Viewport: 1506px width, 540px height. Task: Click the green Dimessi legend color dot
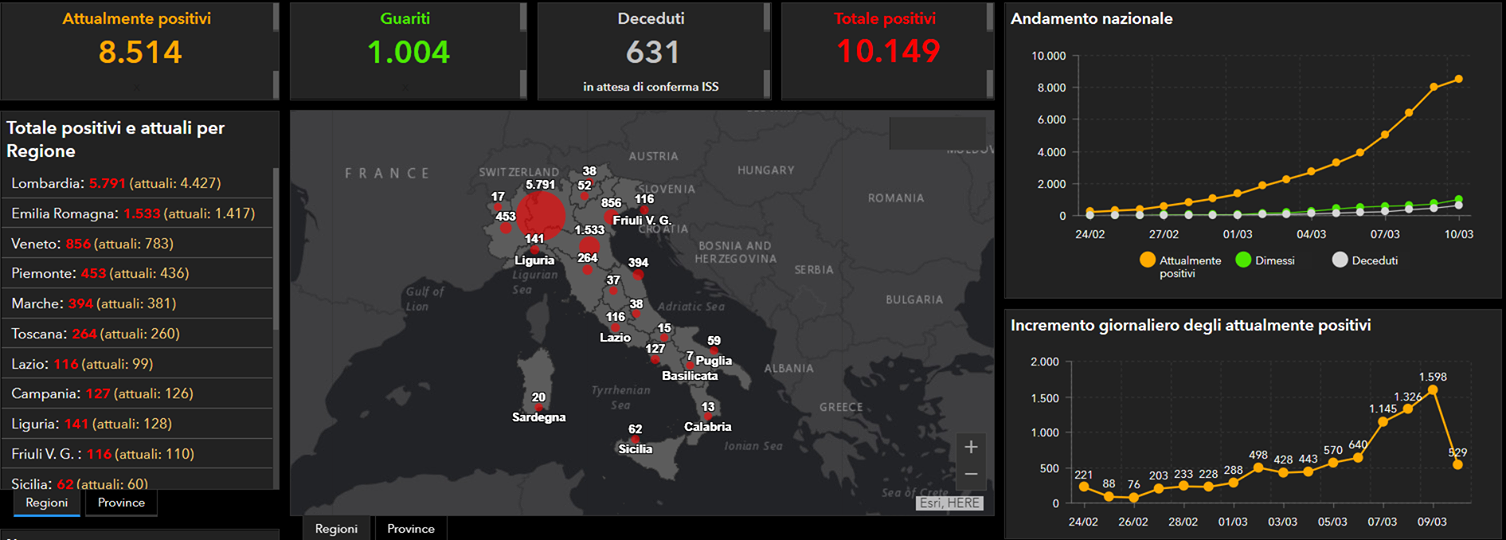(x=1243, y=260)
